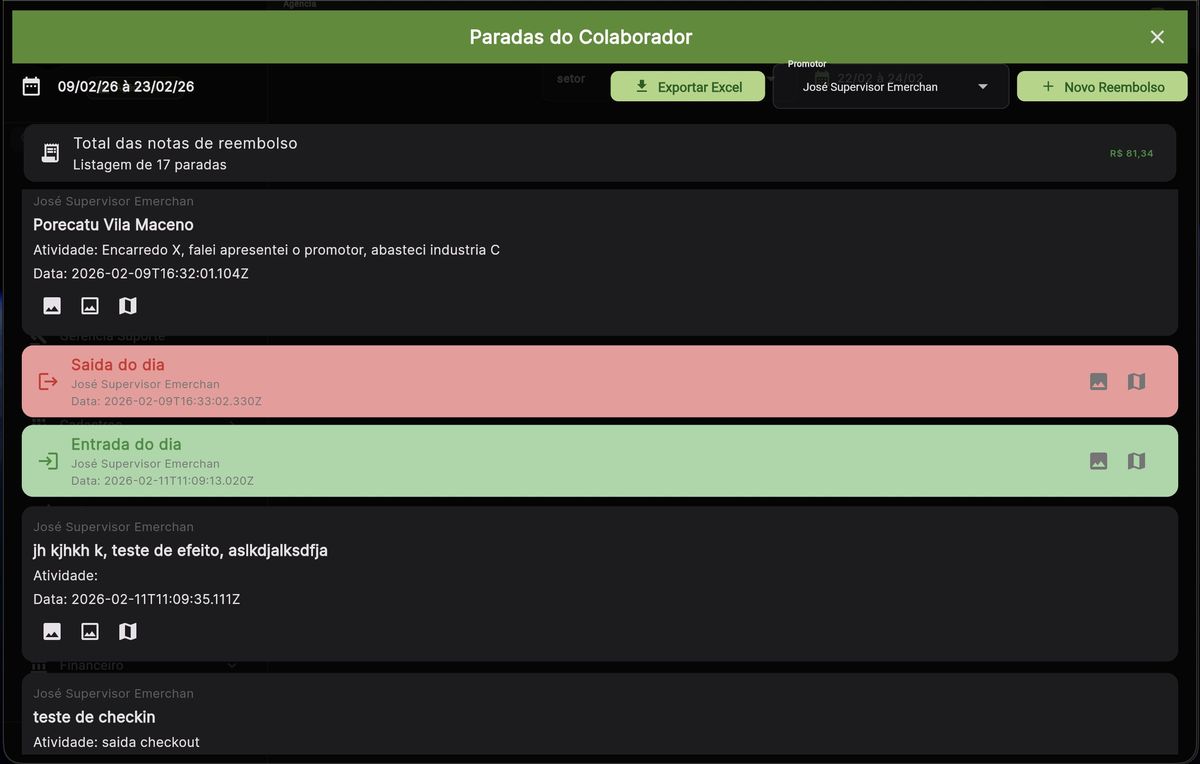Show the map for teste de efeito stop
Image resolution: width=1200 pixels, height=764 pixels.
[127, 631]
